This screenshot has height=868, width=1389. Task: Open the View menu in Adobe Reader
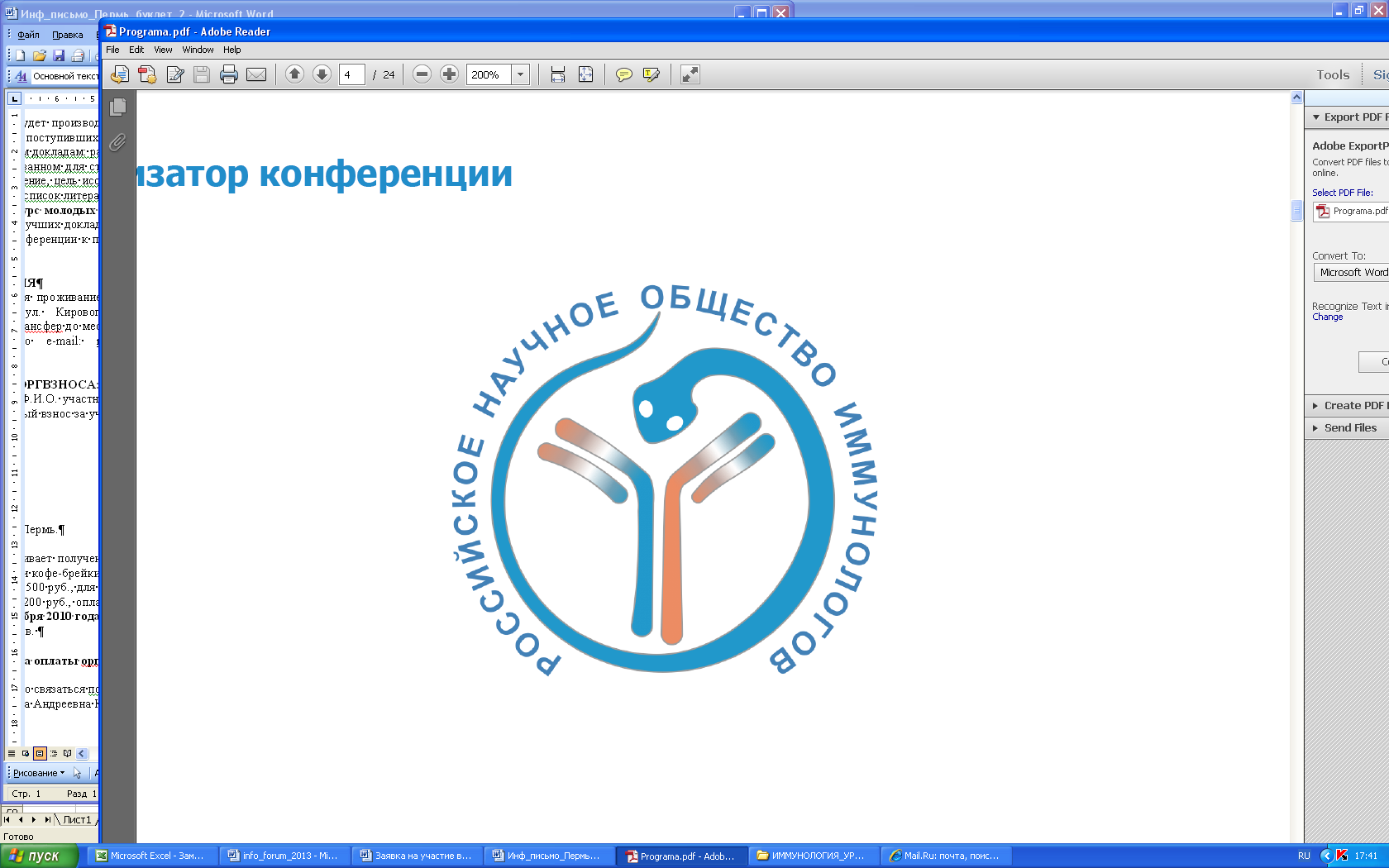click(163, 50)
